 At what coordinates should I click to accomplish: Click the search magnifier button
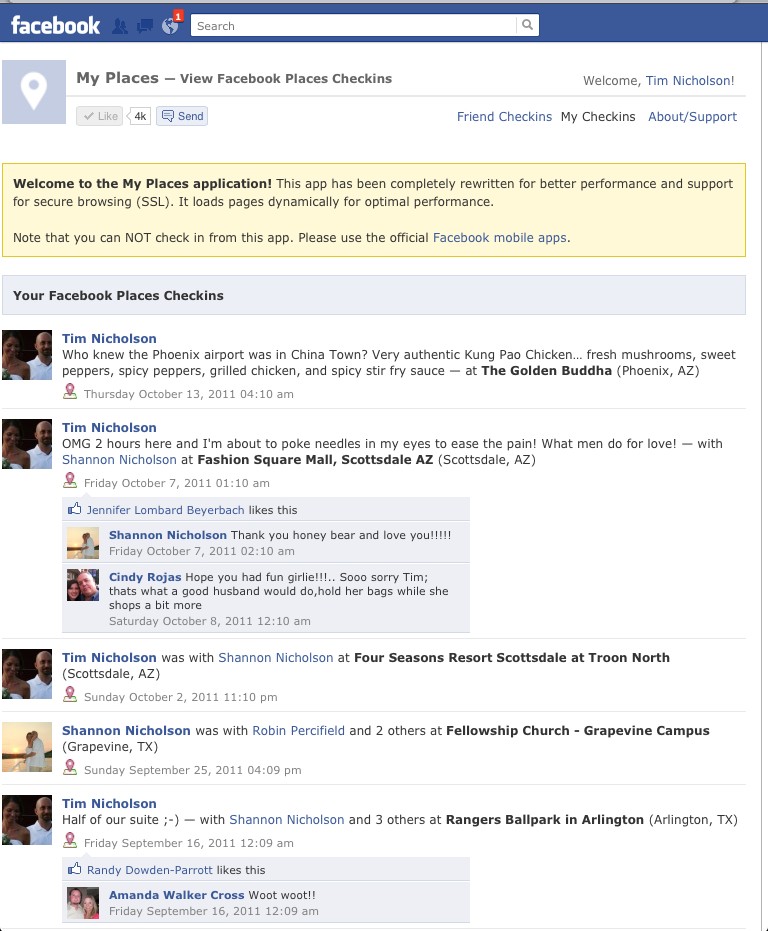tap(527, 25)
